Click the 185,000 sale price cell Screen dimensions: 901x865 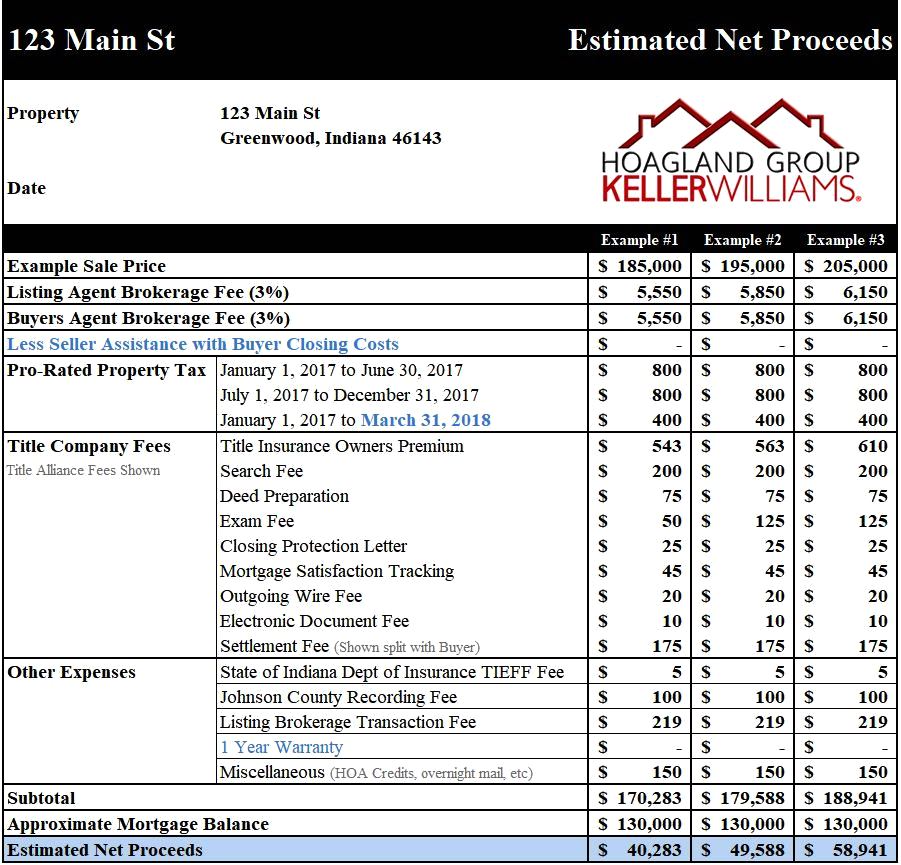(640, 266)
